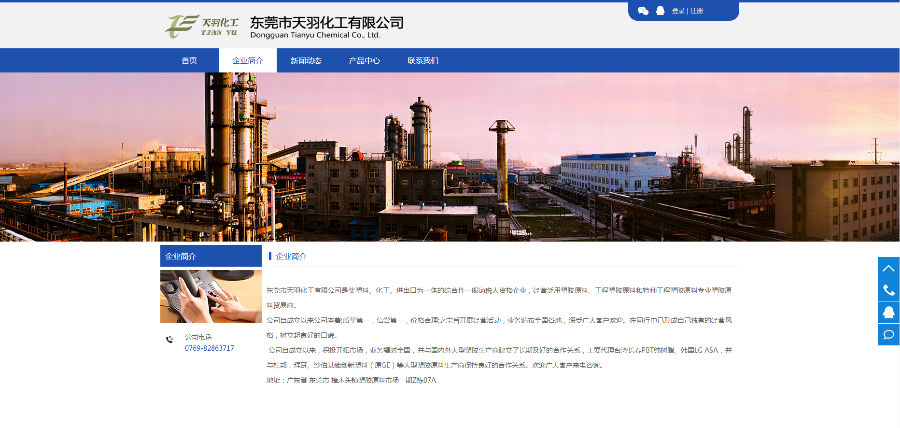Click the company name 东莞市天羽化工有限公司
The width and height of the screenshot is (900, 428).
(327, 22)
